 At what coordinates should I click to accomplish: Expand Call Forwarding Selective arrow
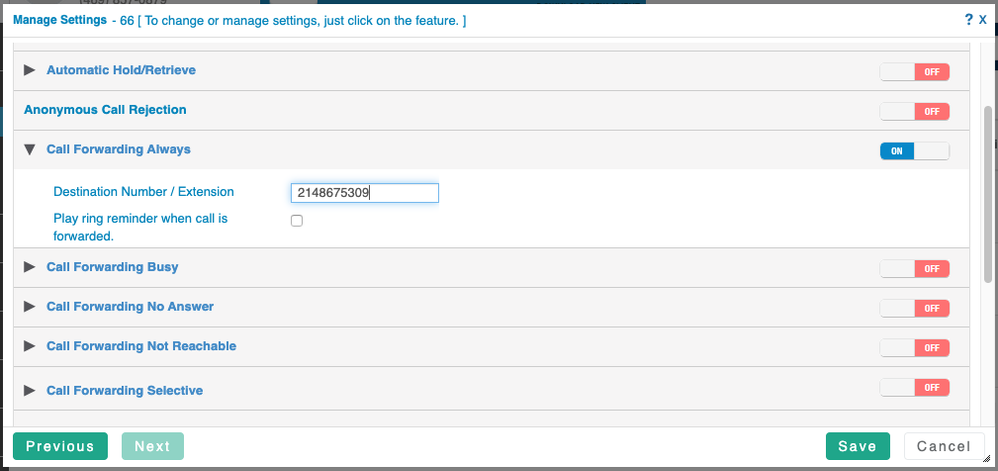pyautogui.click(x=29, y=390)
